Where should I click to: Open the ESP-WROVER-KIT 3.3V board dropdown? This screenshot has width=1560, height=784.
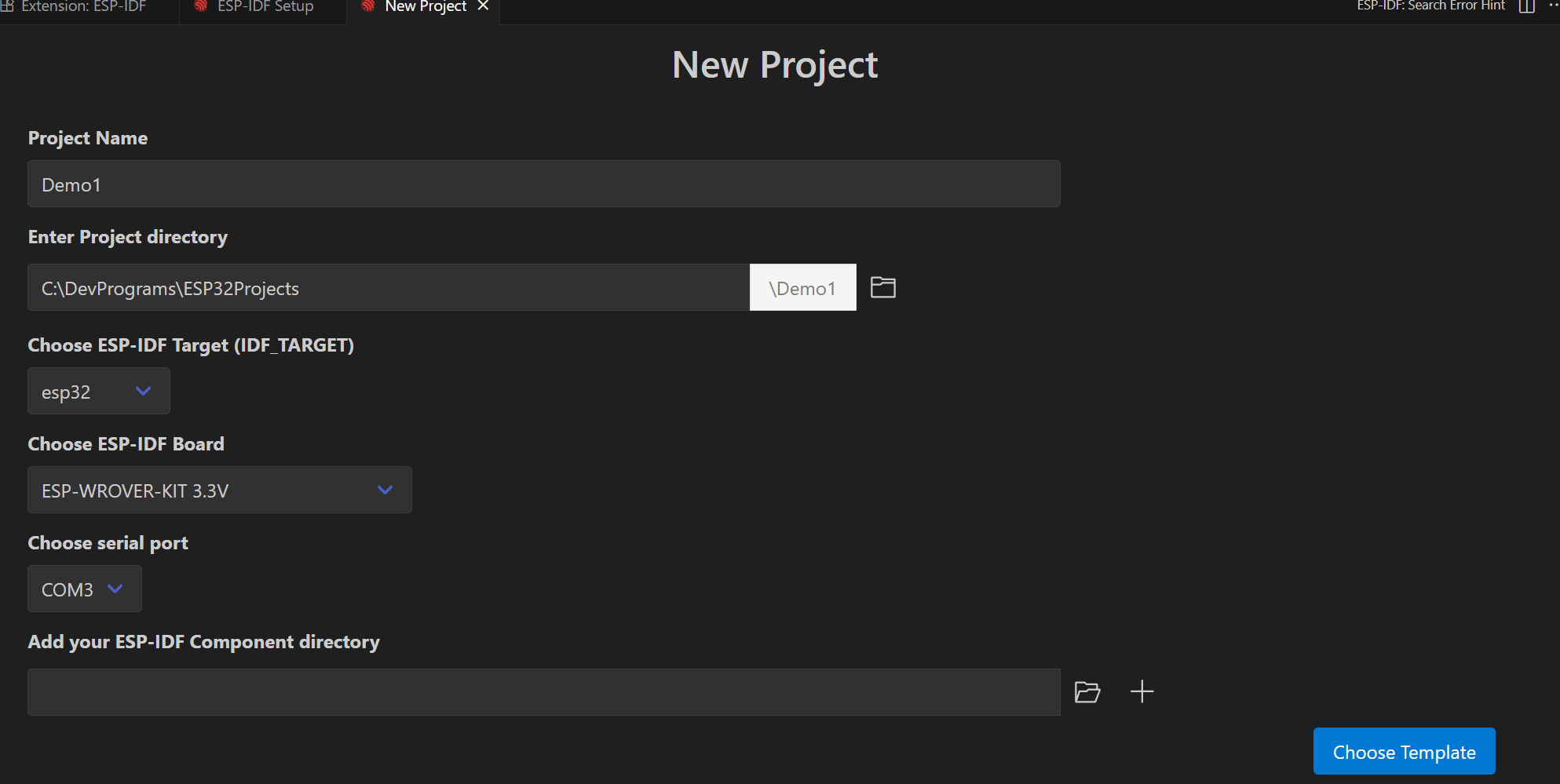pos(220,490)
